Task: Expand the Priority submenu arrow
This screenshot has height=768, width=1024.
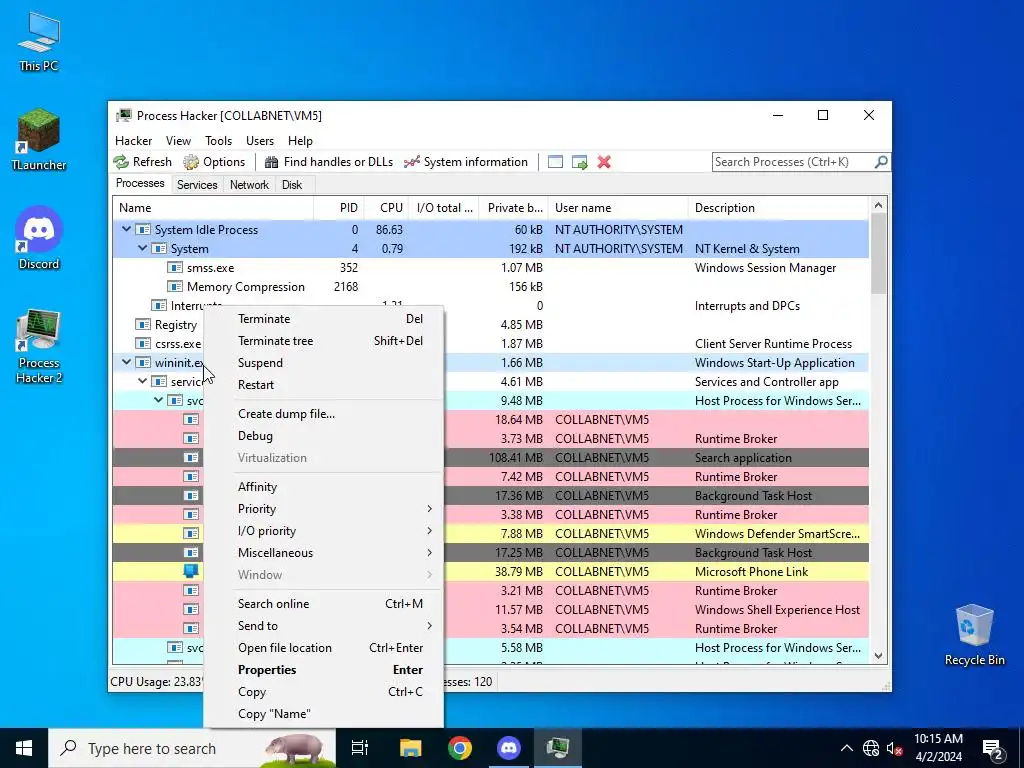Action: [x=429, y=509]
